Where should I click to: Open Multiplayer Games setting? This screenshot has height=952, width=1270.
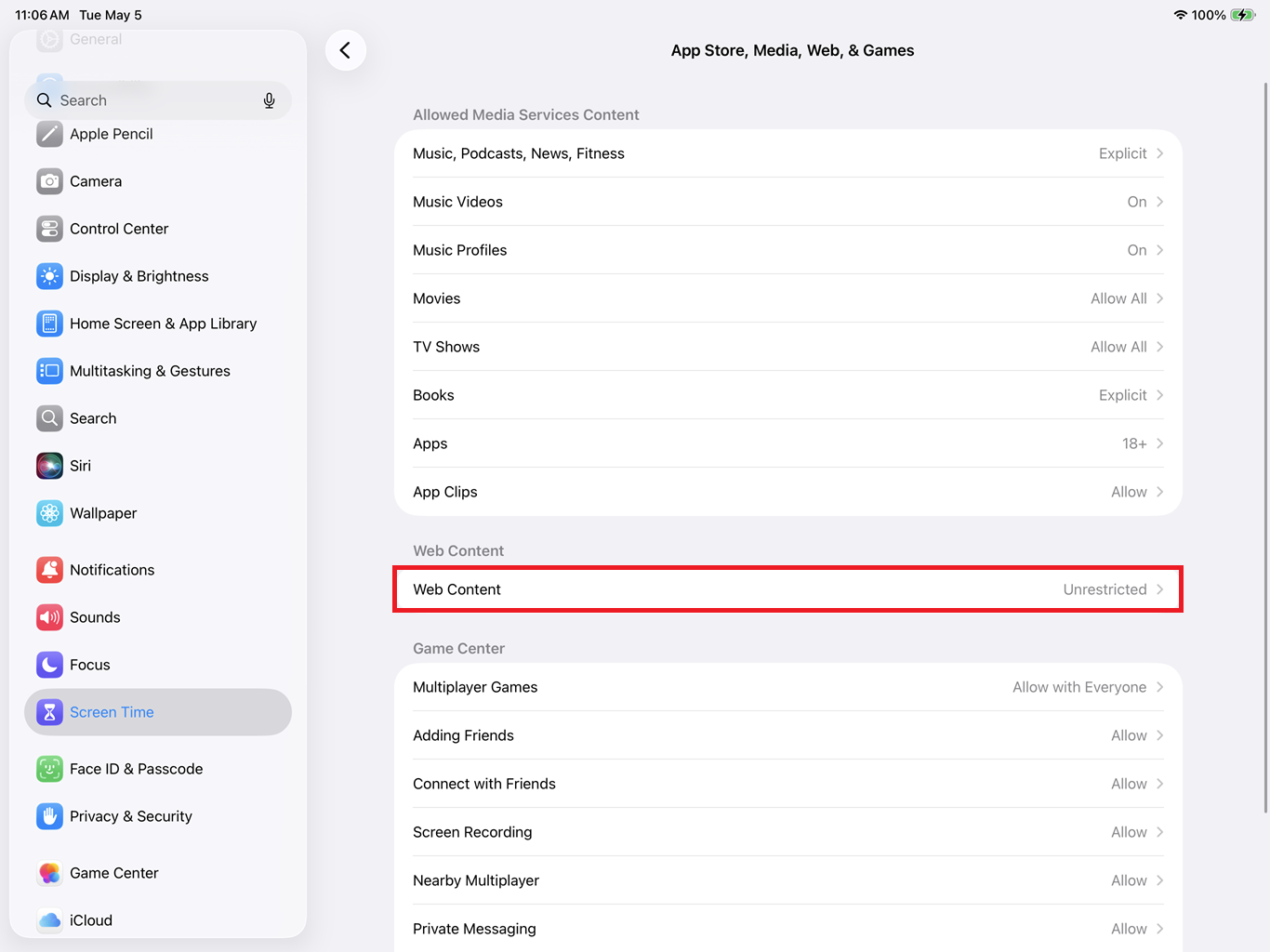(x=788, y=687)
